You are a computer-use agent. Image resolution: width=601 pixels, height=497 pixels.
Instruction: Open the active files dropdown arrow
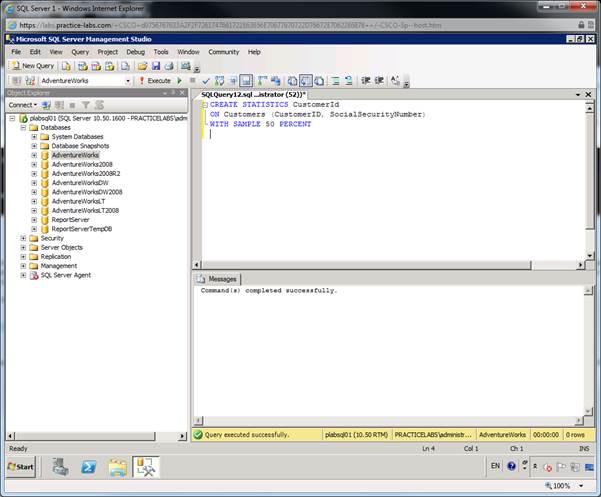[x=578, y=94]
